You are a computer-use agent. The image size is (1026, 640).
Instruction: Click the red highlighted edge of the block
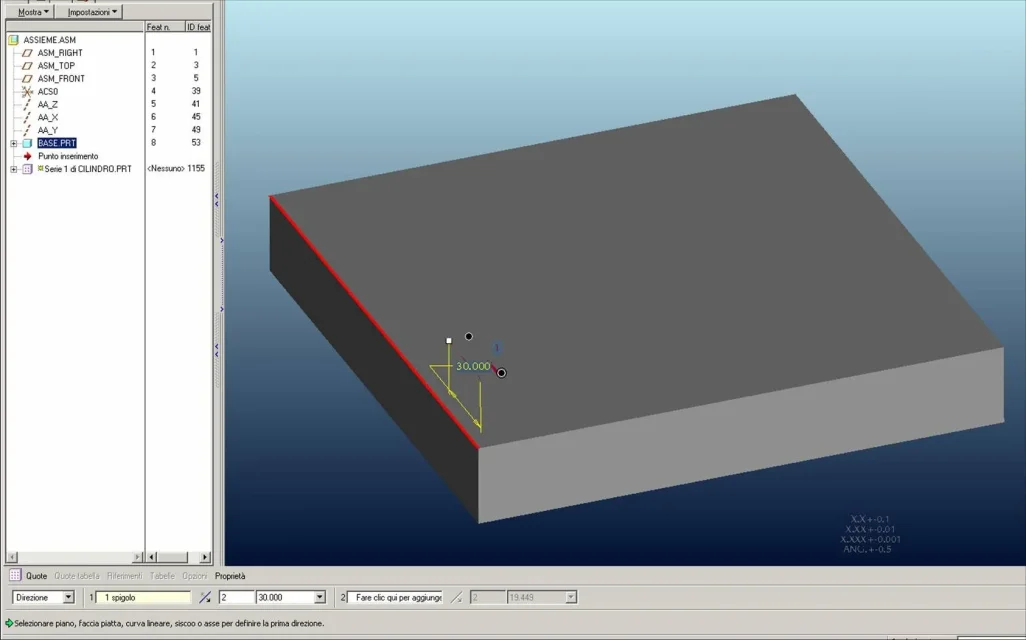coord(374,322)
